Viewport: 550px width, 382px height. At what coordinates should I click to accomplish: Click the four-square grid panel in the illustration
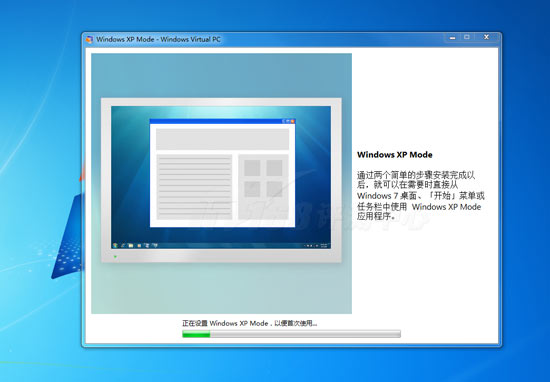(x=263, y=187)
